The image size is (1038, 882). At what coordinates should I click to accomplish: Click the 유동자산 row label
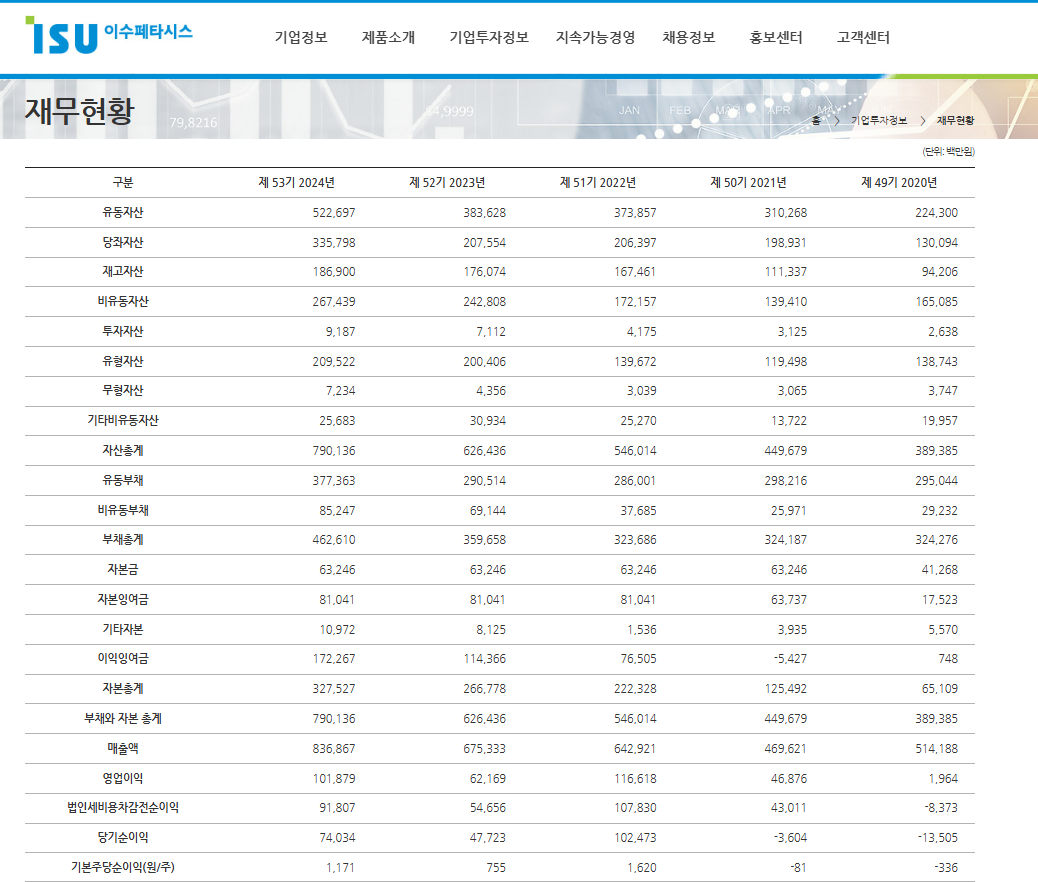[x=120, y=212]
